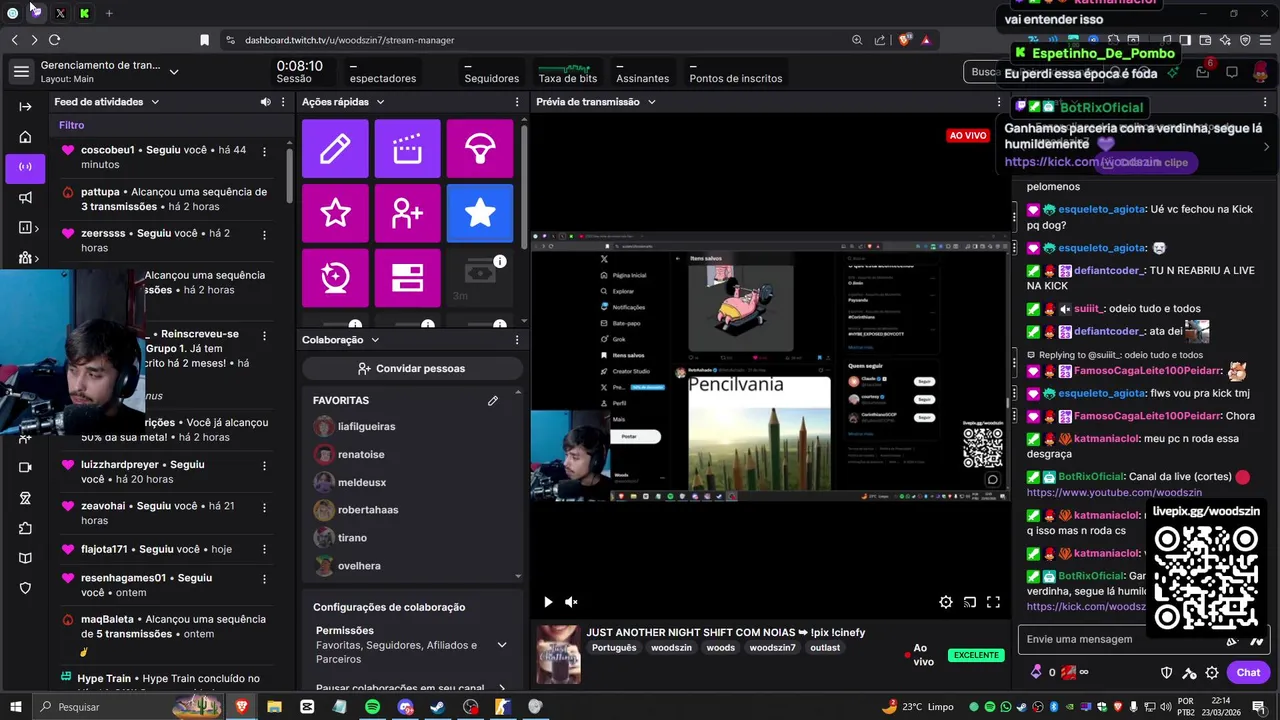This screenshot has height=720, width=1280.
Task: Open notifications inbox with badge 6
Action: click(x=1204, y=71)
